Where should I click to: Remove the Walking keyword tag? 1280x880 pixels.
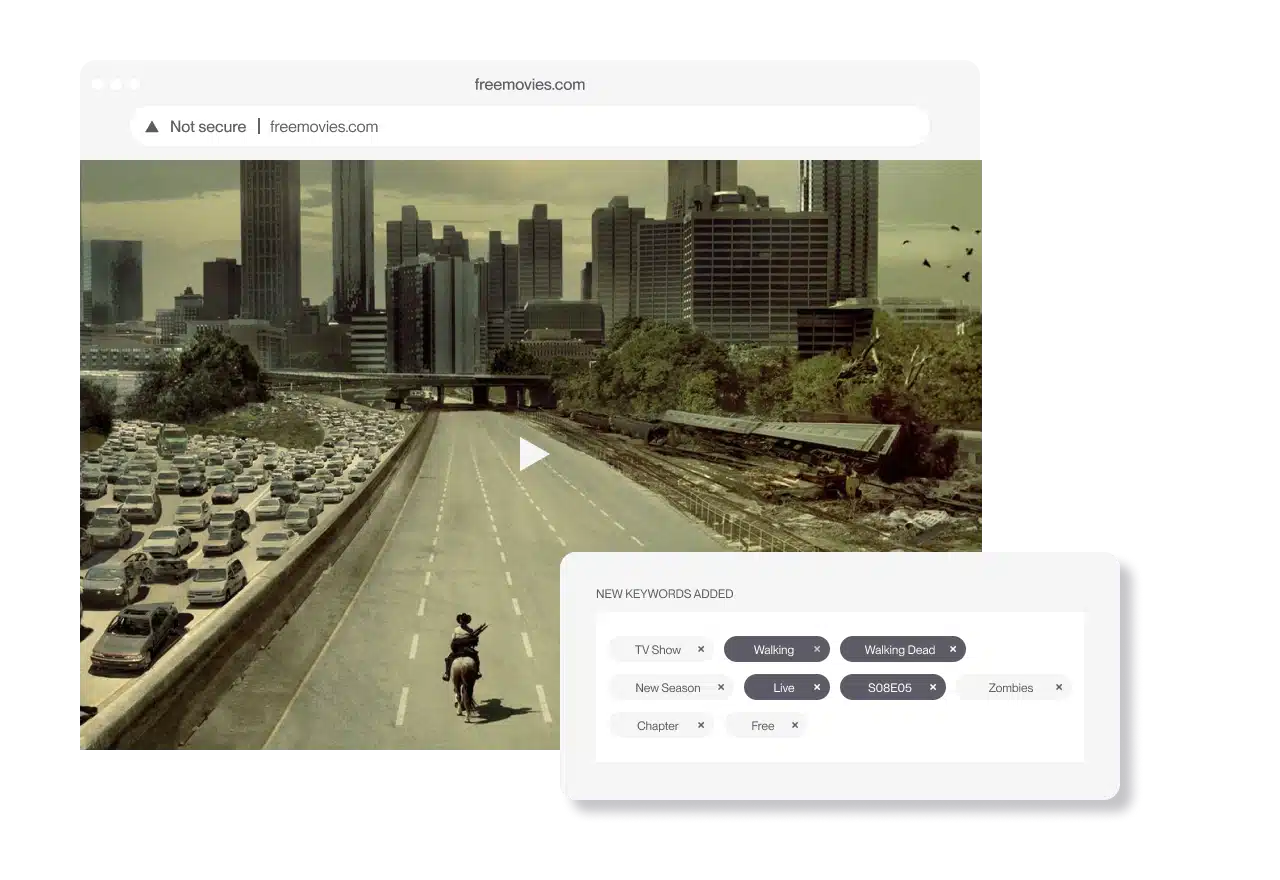click(x=817, y=649)
